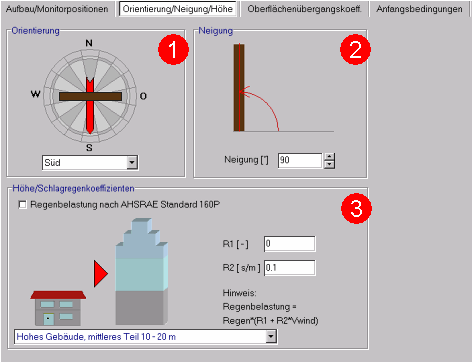
Task: Open the Oberflächenübergangskoeff. tab
Action: pos(304,9)
